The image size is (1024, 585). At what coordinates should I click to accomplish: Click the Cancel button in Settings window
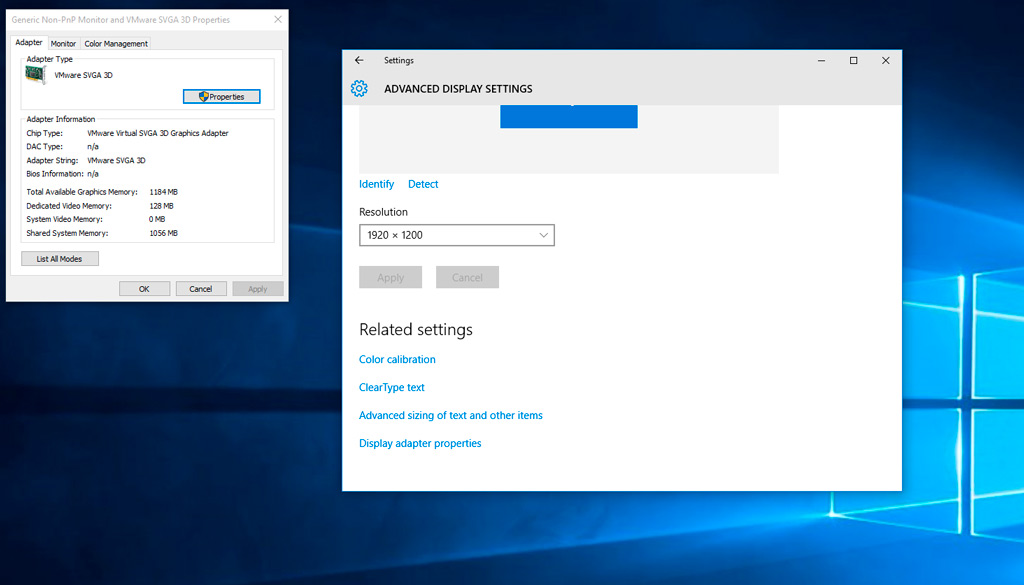(x=468, y=277)
